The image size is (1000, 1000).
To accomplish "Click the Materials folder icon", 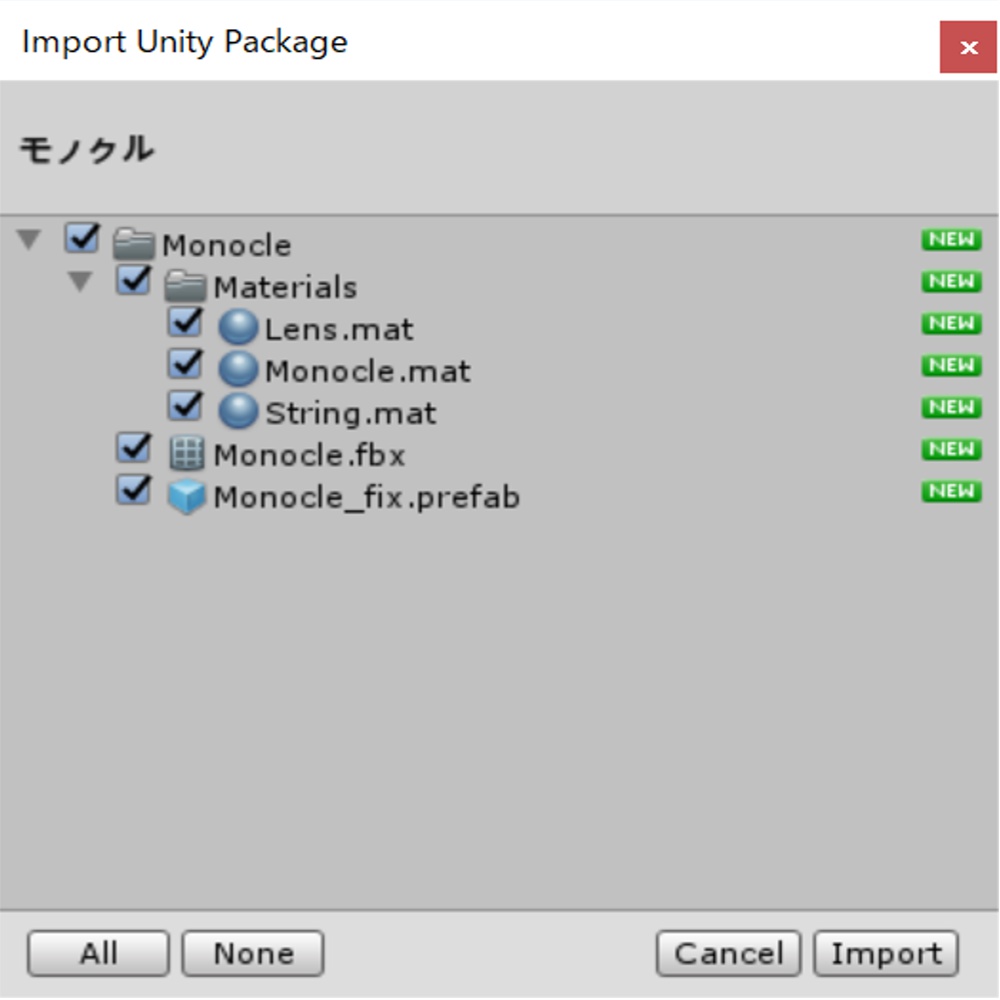I will pos(185,287).
